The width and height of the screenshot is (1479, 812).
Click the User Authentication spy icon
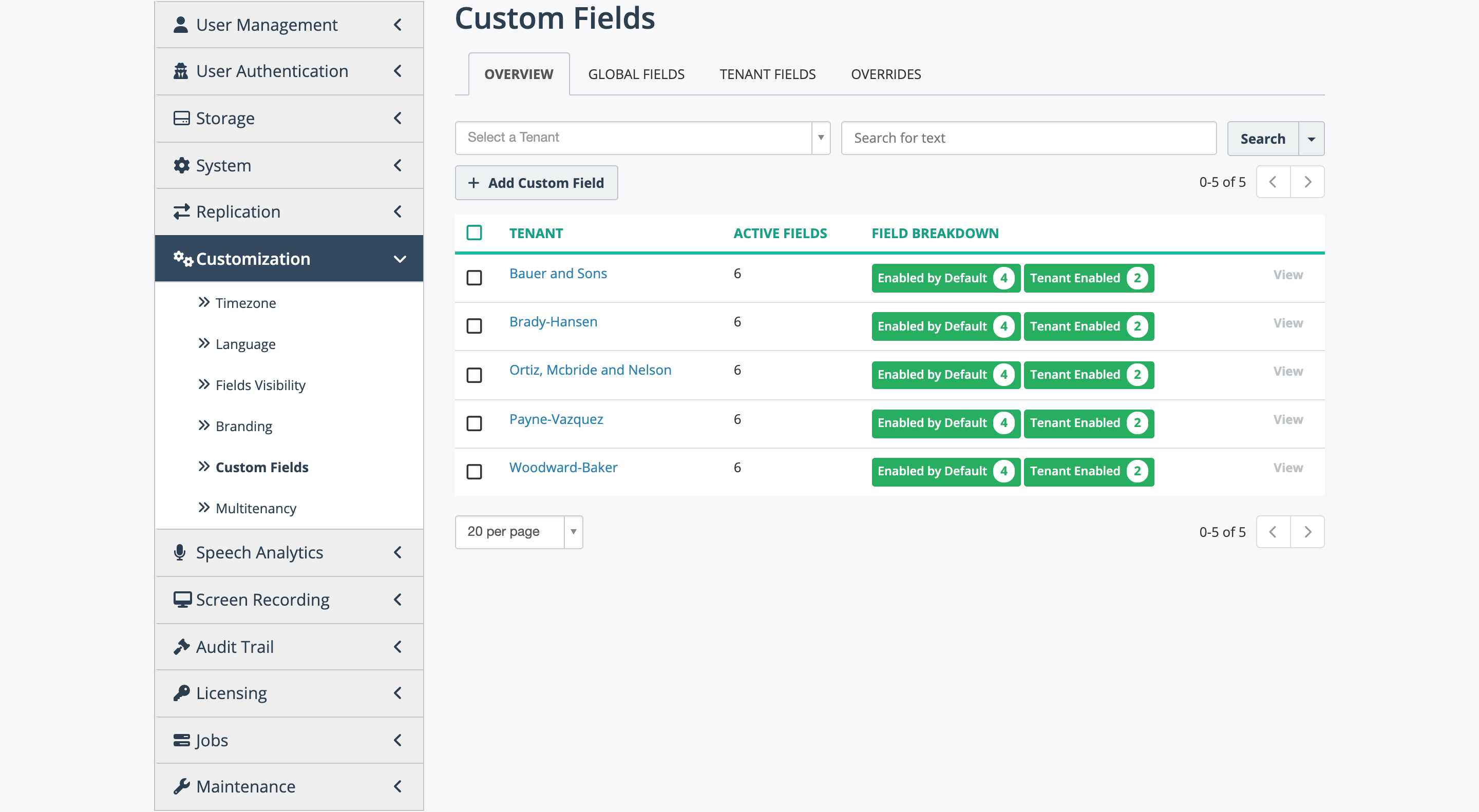pos(181,71)
